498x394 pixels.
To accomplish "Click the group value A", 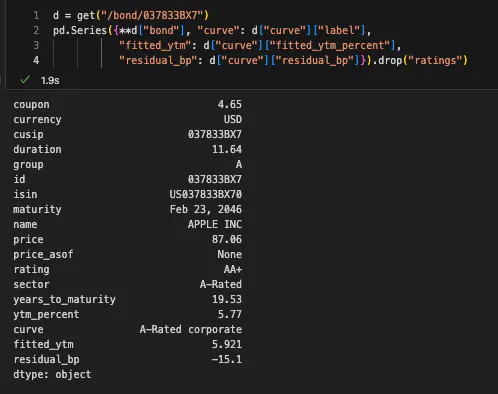I will [x=239, y=164].
